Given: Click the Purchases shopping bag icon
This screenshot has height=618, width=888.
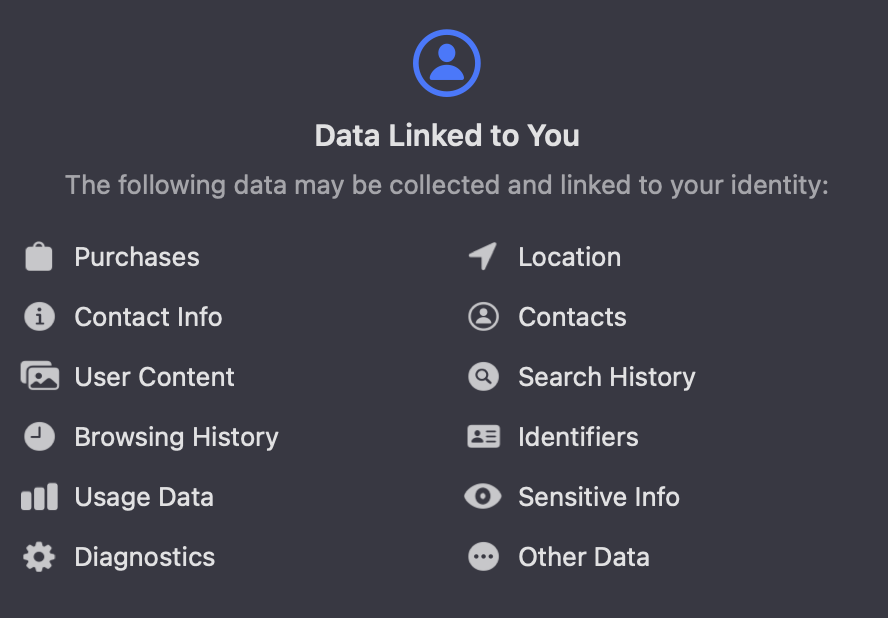Looking at the screenshot, I should pyautogui.click(x=39, y=257).
